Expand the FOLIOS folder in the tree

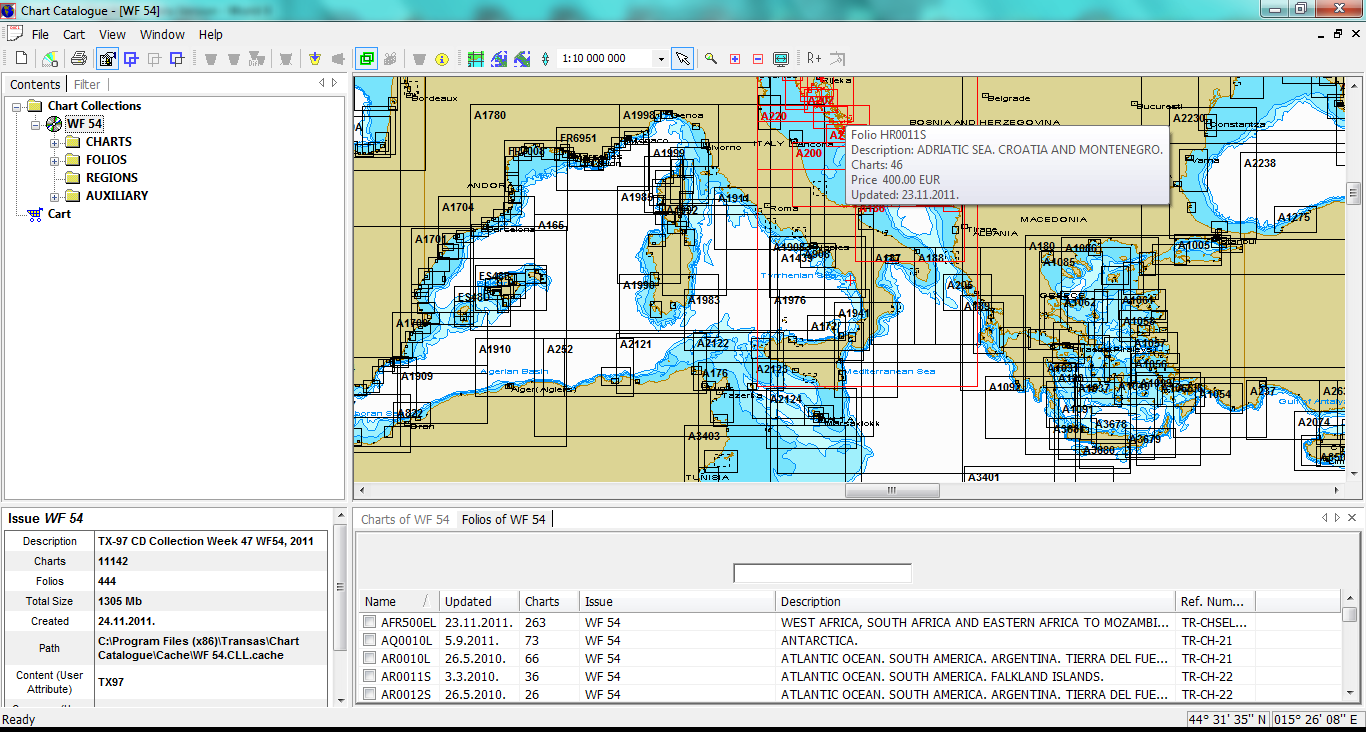(x=55, y=159)
